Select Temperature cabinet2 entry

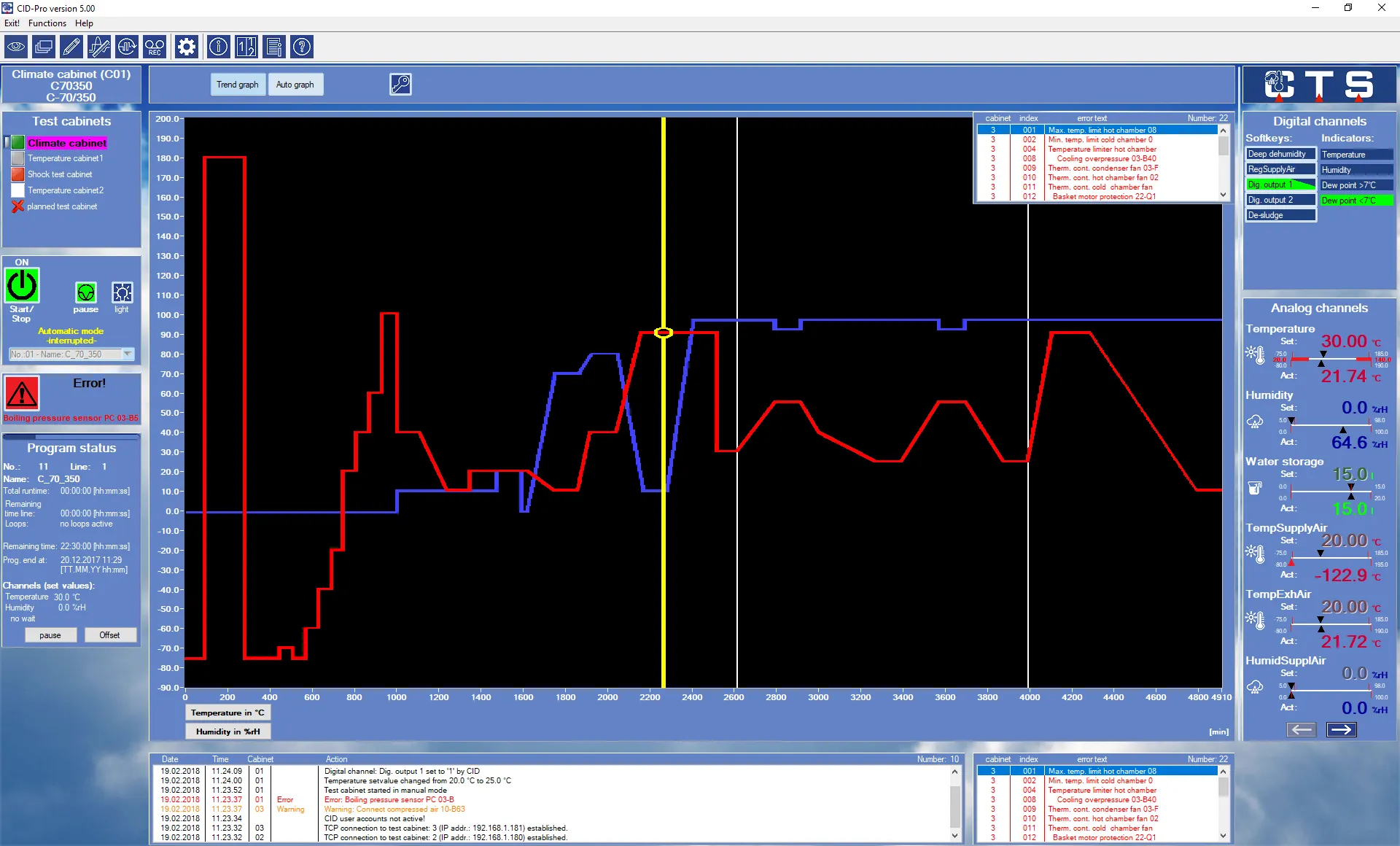click(66, 190)
